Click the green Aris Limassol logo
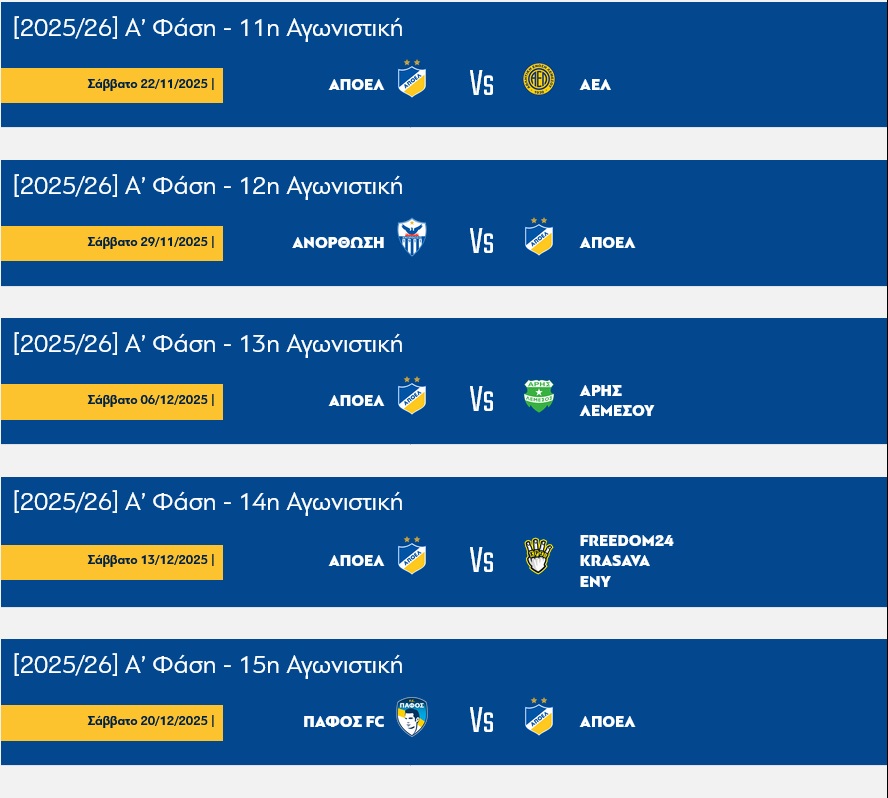The image size is (888, 798). [538, 396]
